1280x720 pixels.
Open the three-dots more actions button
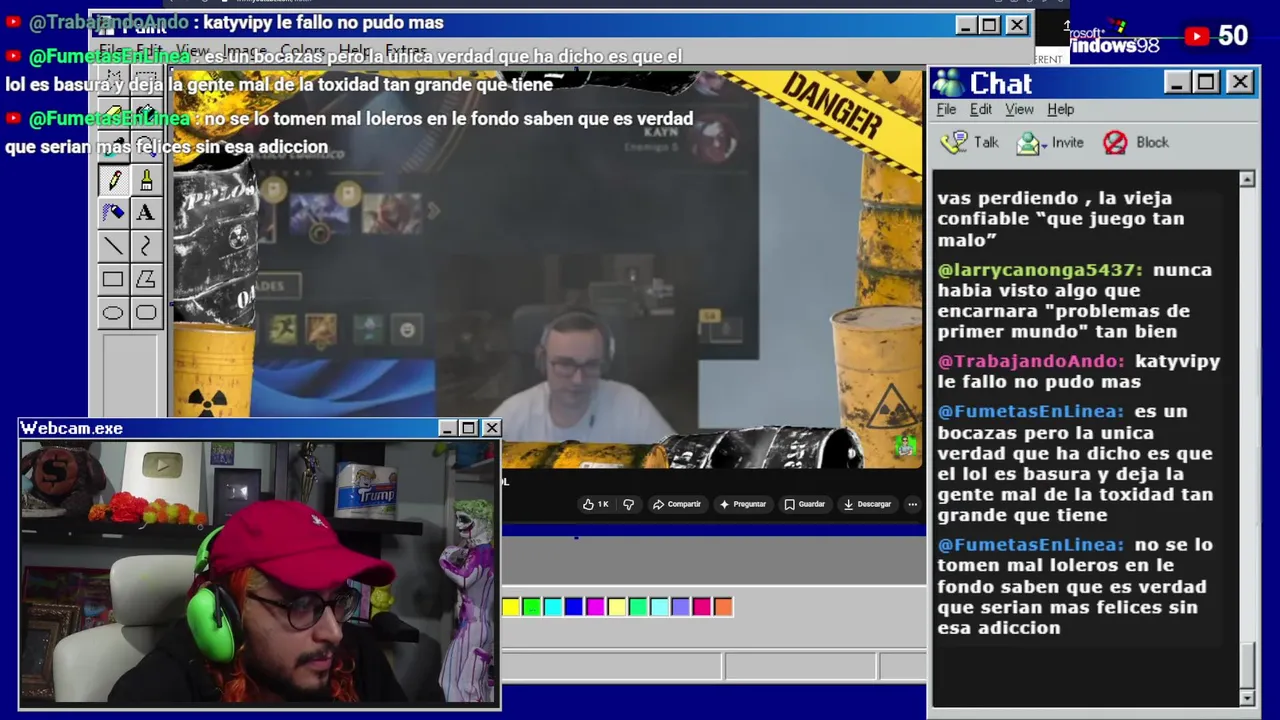[x=912, y=504]
